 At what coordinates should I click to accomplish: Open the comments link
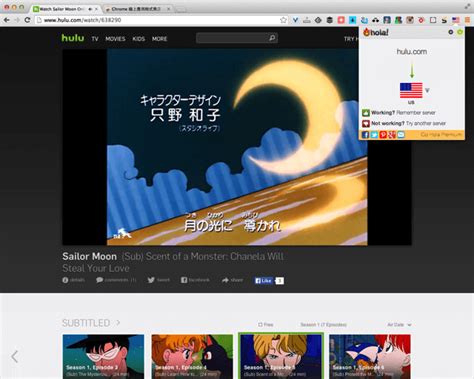[116, 280]
